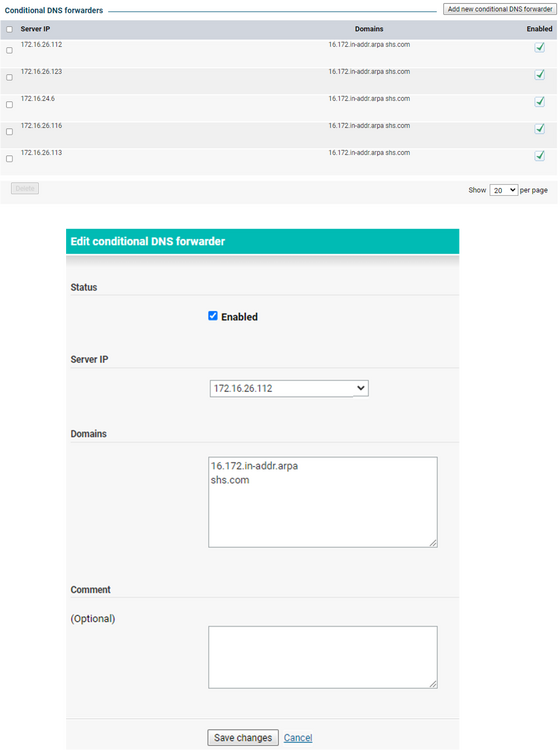Viewport: 560px width, 750px height.
Task: Click the green enabled checkmark for 172.16.24.6
Action: pos(539,101)
